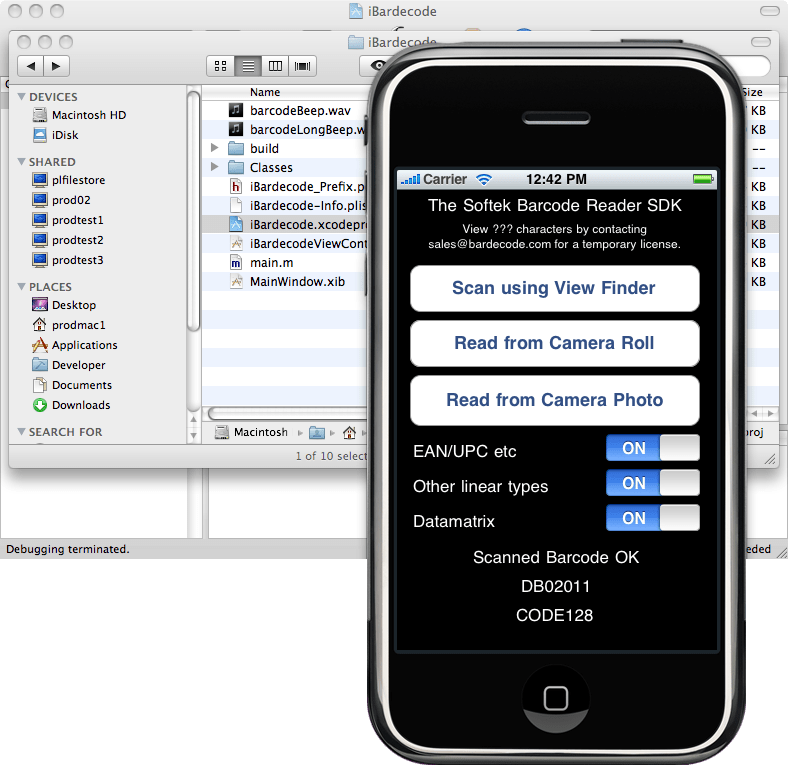
Task: Collapse the SHARED sidebar section
Action: point(21,162)
